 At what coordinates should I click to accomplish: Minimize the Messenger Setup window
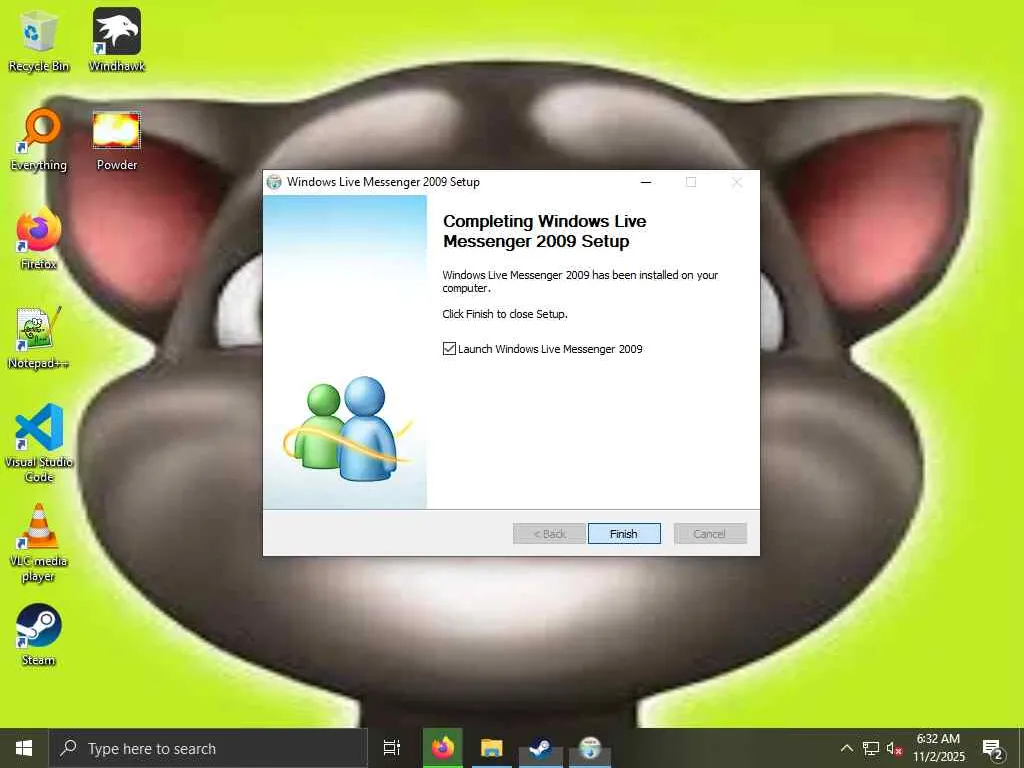(646, 182)
